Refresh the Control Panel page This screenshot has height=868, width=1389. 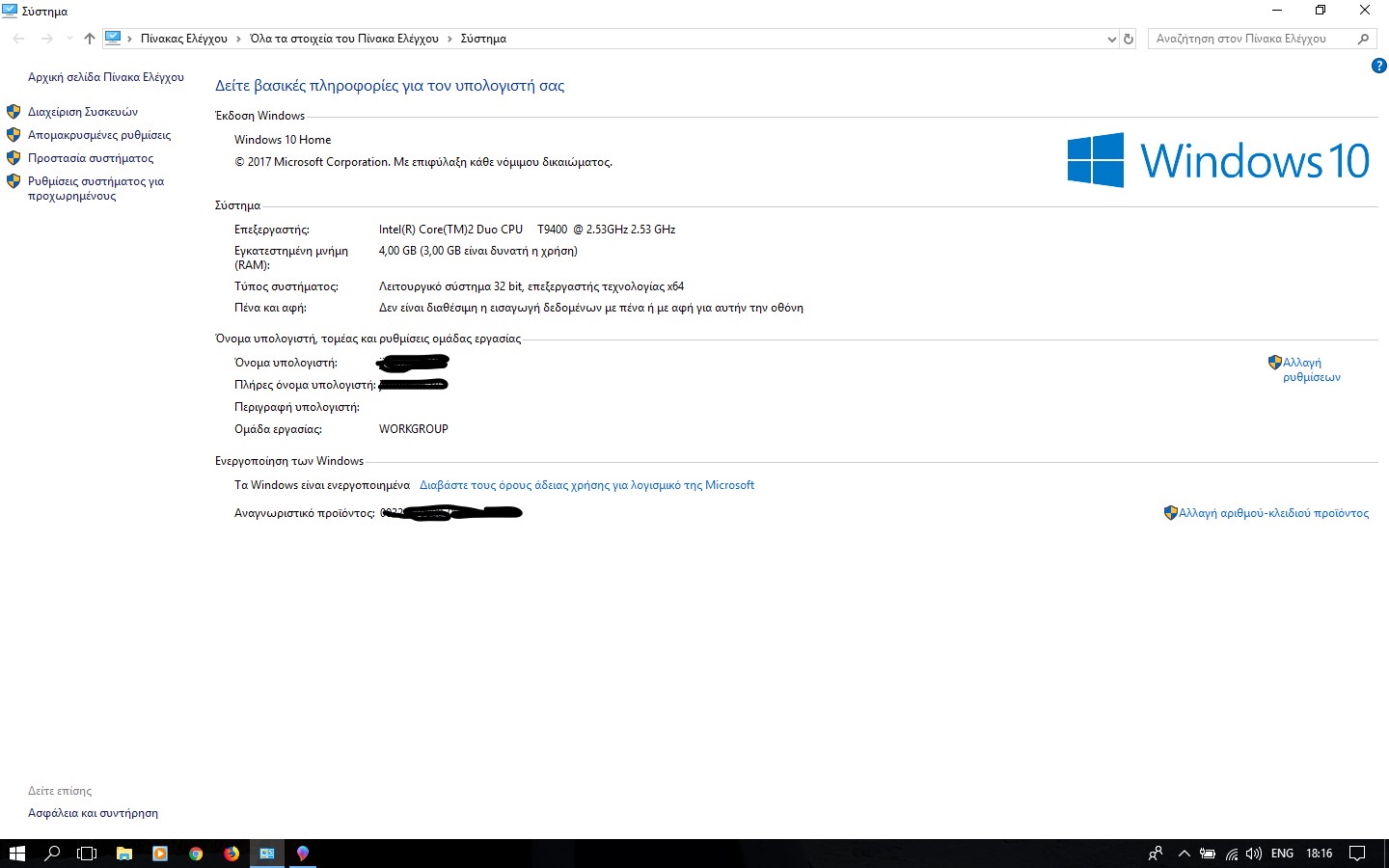1129,39
